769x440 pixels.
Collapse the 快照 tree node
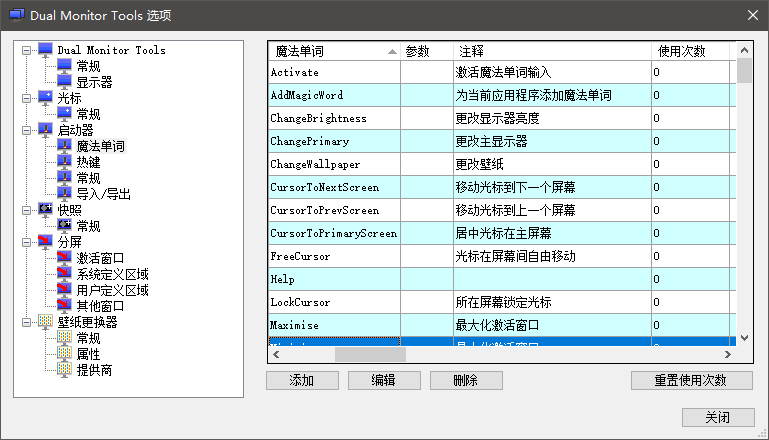tap(26, 210)
